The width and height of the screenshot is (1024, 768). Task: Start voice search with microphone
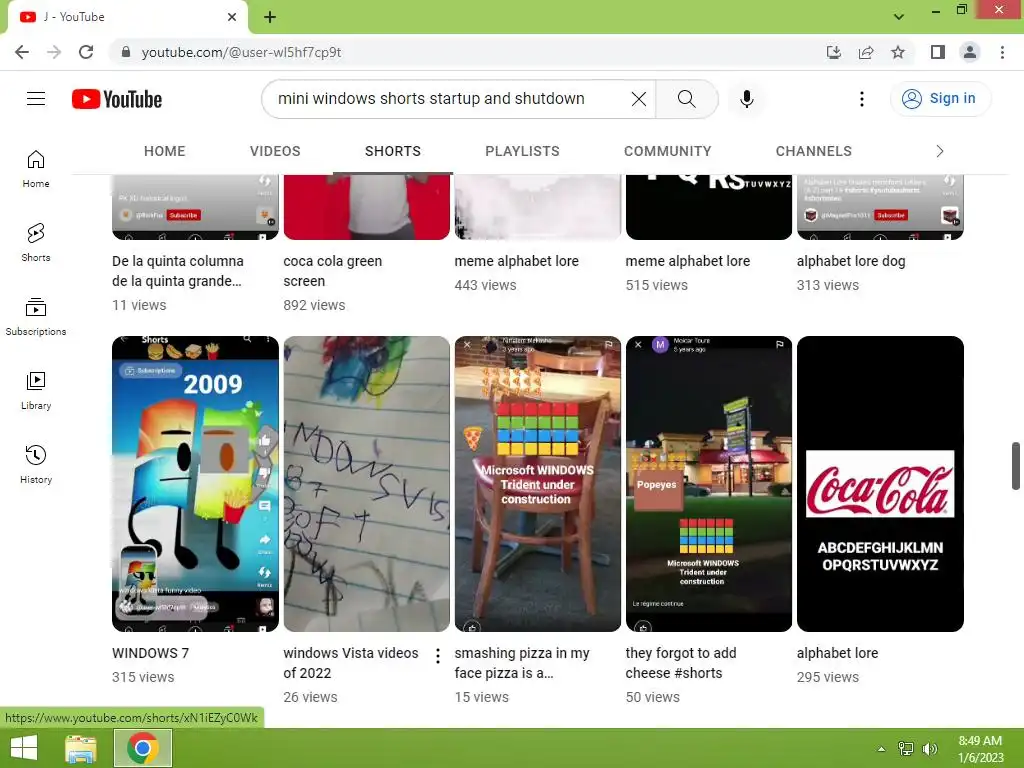pos(746,99)
